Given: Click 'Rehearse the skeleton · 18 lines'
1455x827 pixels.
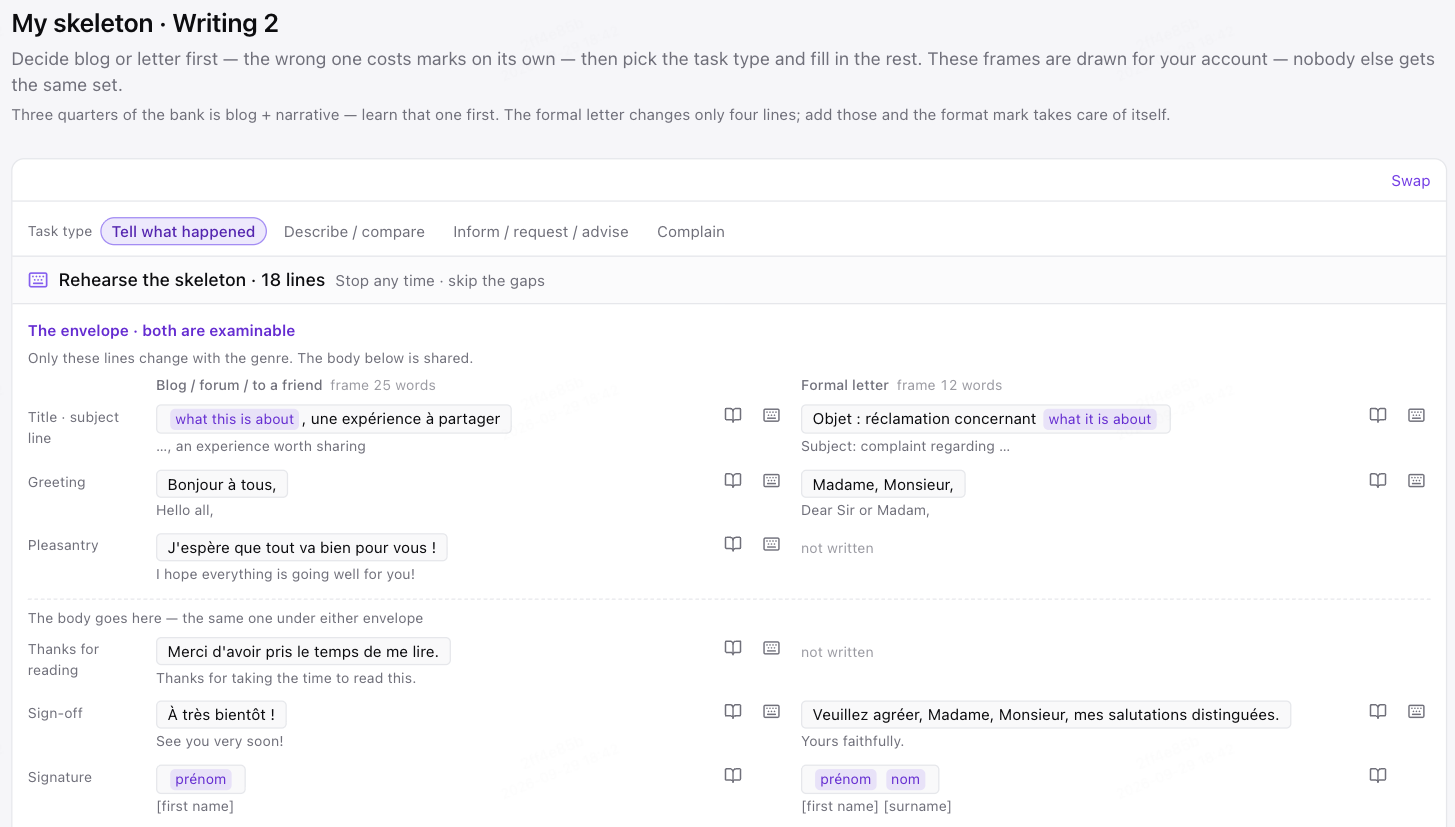Looking at the screenshot, I should 192,280.
